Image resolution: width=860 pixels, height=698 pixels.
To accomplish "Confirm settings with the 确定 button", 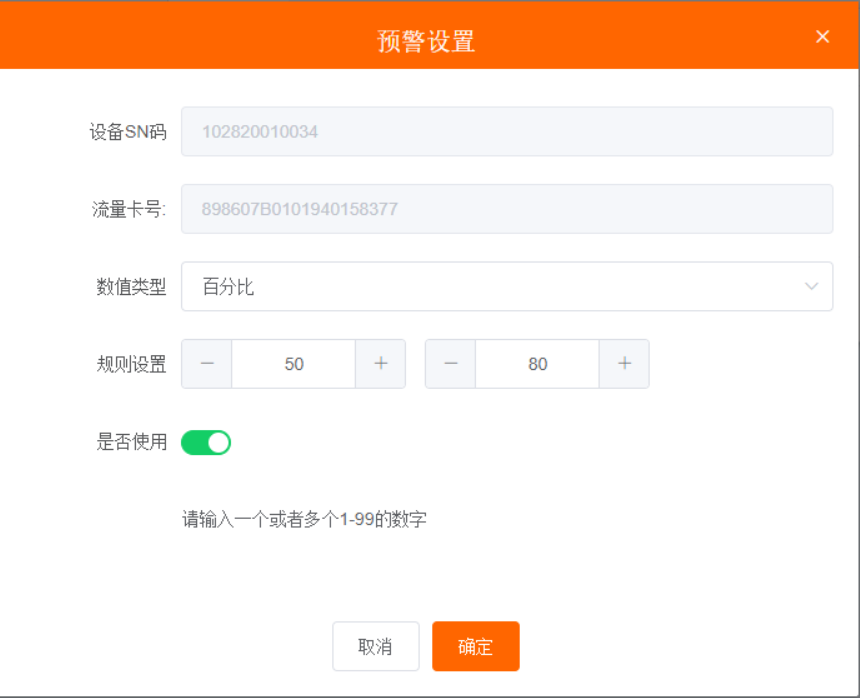I will point(476,646).
